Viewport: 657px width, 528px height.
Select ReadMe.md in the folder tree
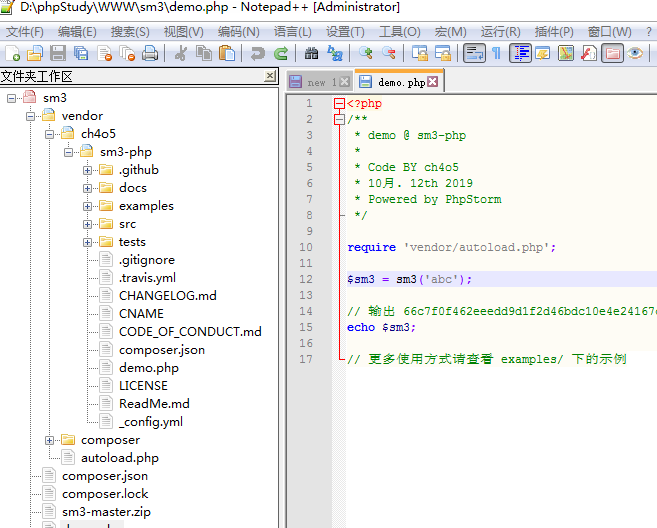(154, 404)
